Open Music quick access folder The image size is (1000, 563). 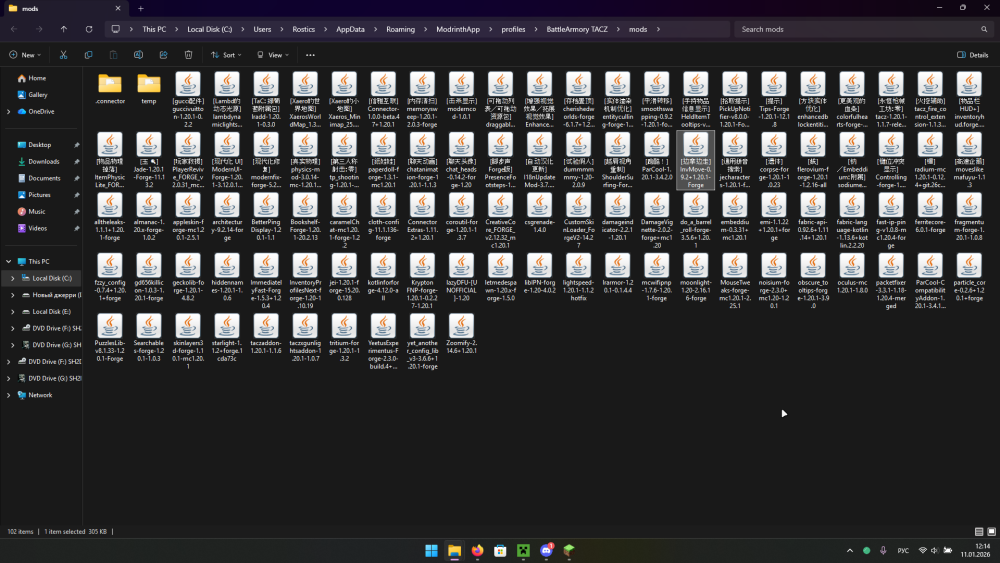click(x=36, y=211)
